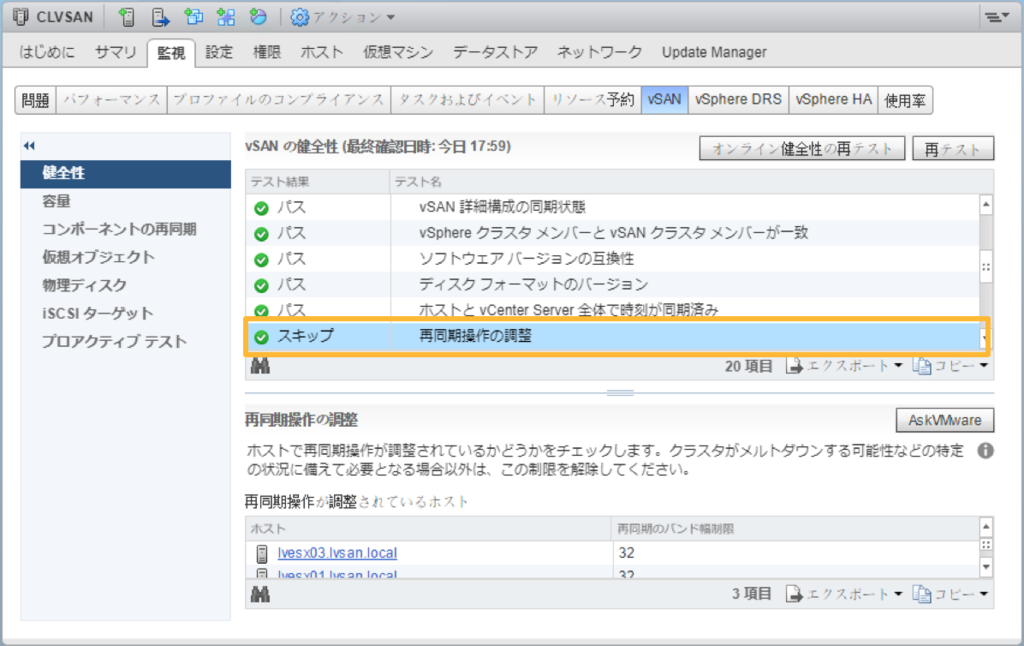Switch to the ネットワーク tab
The height and width of the screenshot is (646, 1024).
pyautogui.click(x=599, y=52)
